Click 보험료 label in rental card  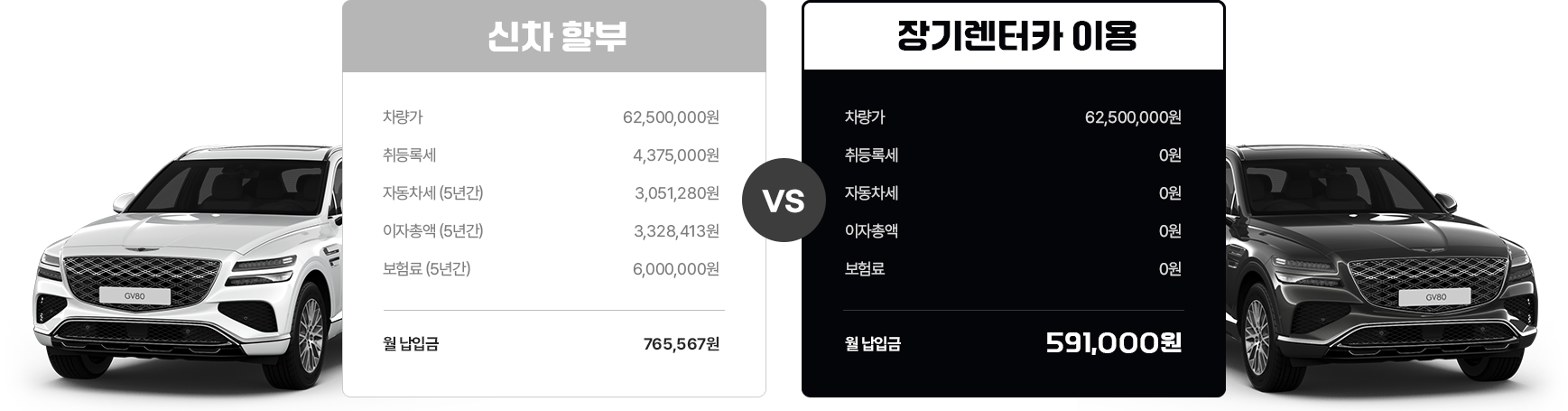[x=865, y=269]
